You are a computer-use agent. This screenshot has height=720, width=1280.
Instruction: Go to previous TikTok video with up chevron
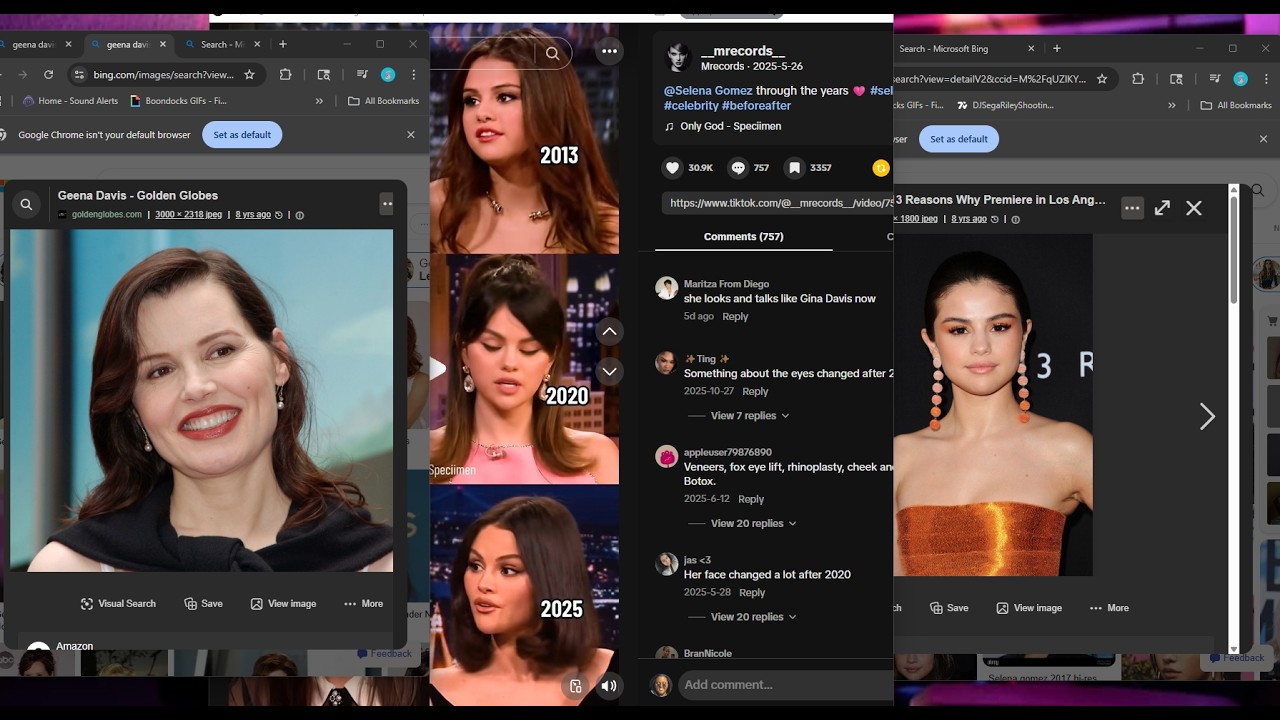point(609,331)
